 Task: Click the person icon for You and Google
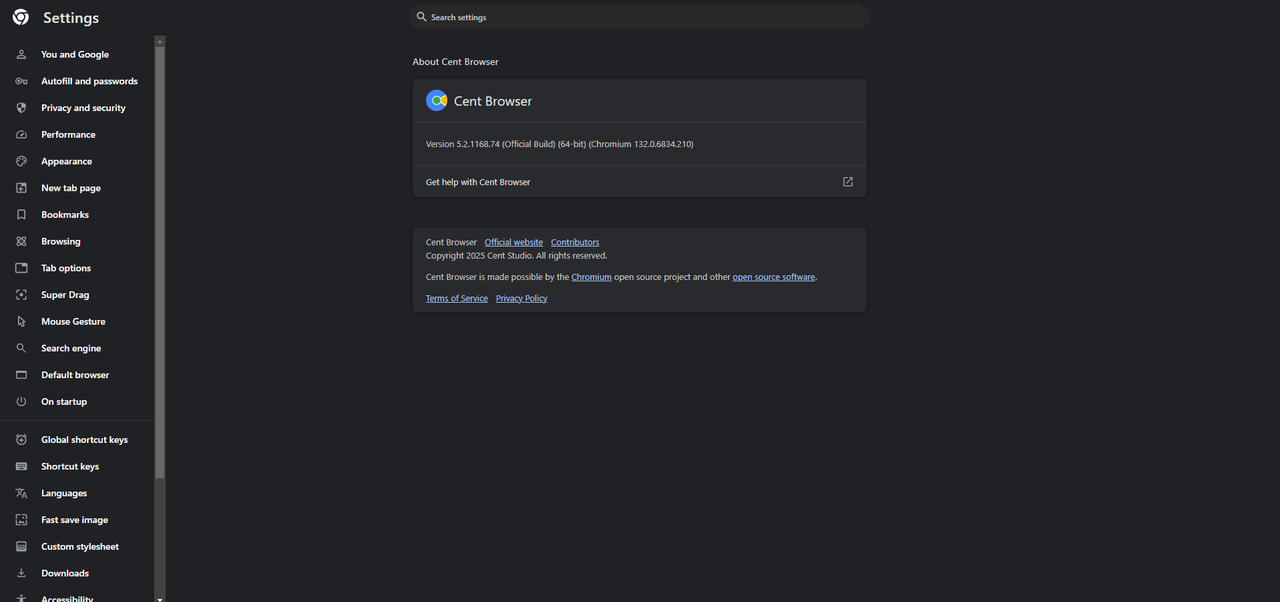point(21,54)
